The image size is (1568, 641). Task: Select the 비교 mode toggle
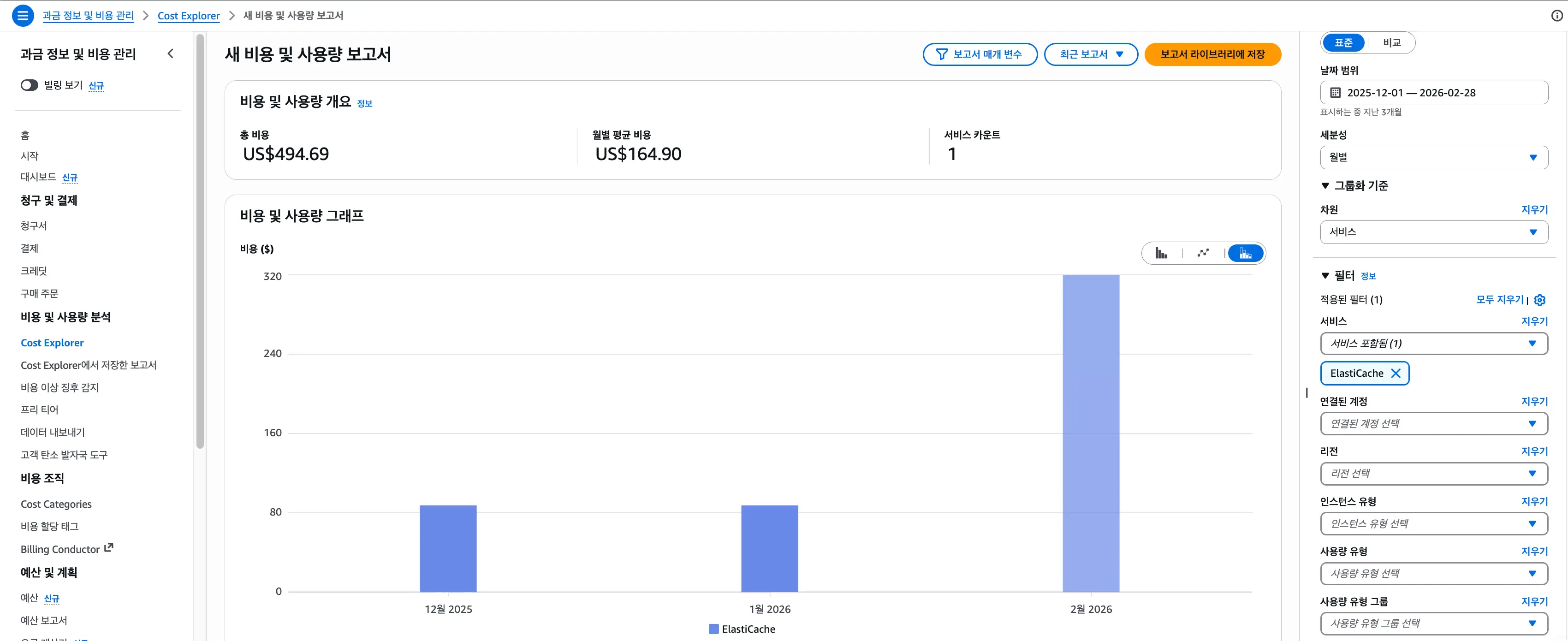click(1391, 42)
